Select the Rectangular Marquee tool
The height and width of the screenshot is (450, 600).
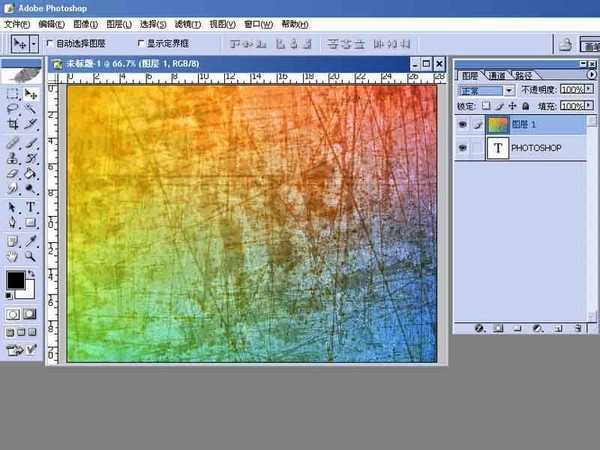click(x=13, y=93)
